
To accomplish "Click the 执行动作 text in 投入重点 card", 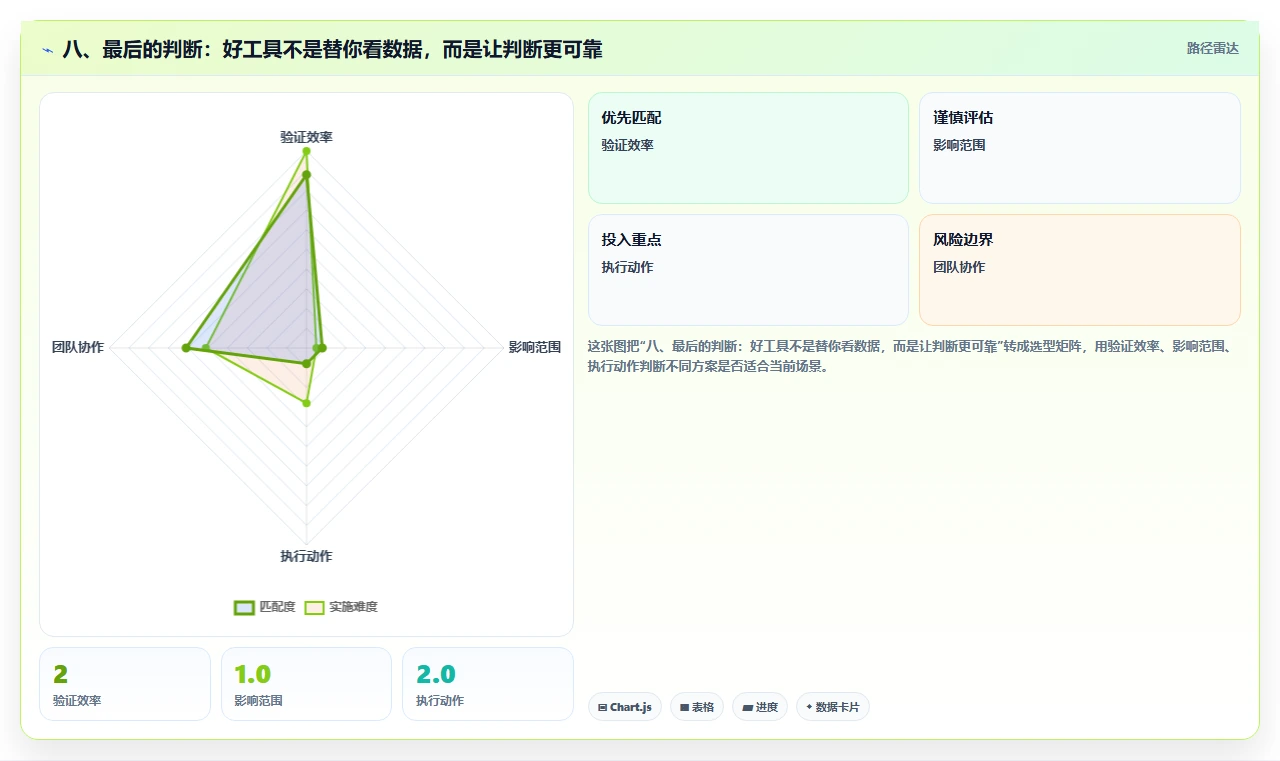I will tap(627, 267).
